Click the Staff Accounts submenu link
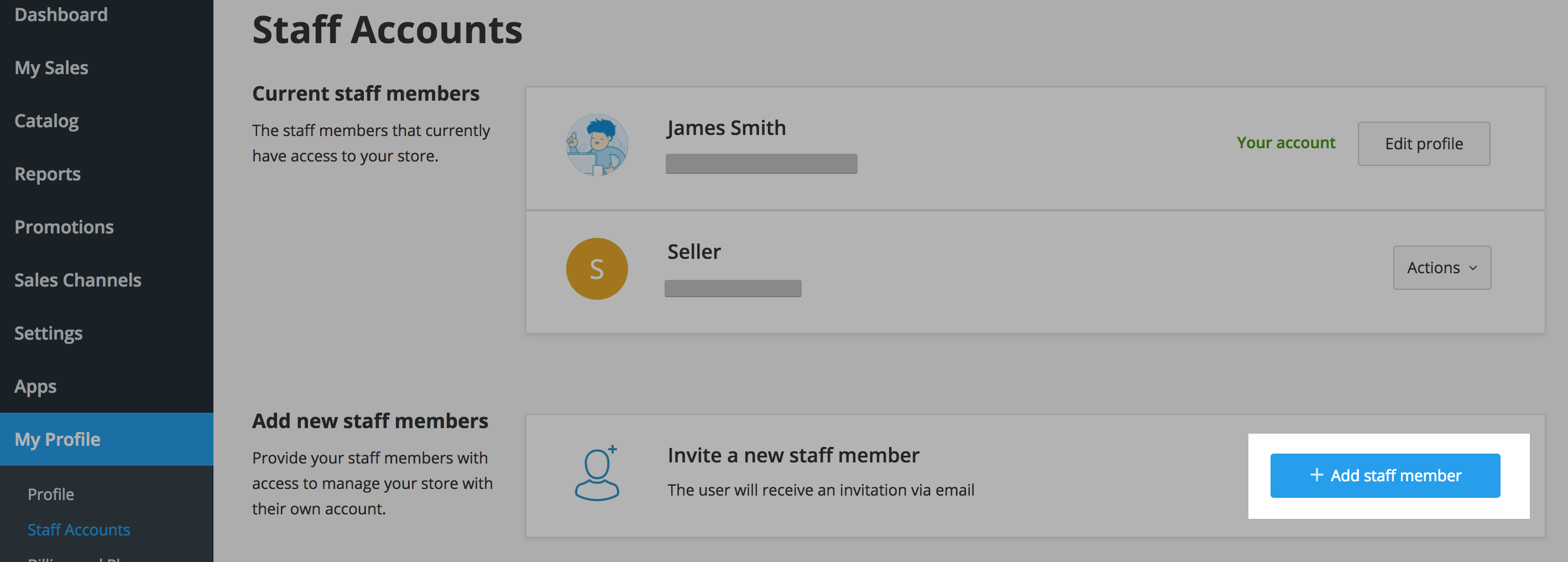This screenshot has width=1568, height=562. [x=79, y=529]
